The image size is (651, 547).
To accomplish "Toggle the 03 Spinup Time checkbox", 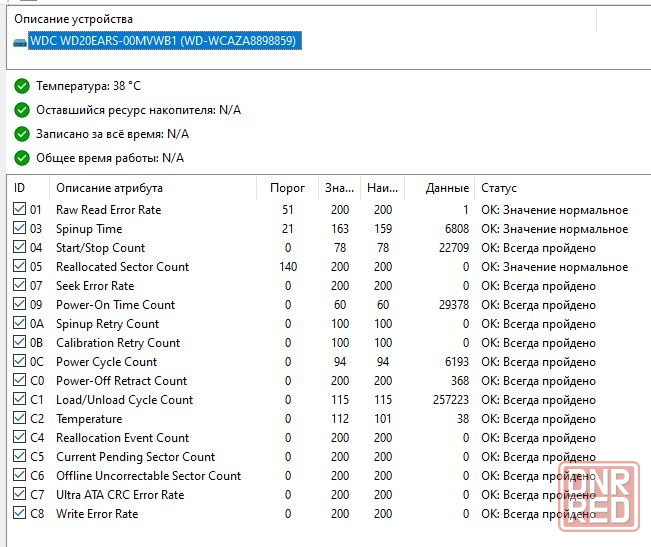I will click(20, 228).
